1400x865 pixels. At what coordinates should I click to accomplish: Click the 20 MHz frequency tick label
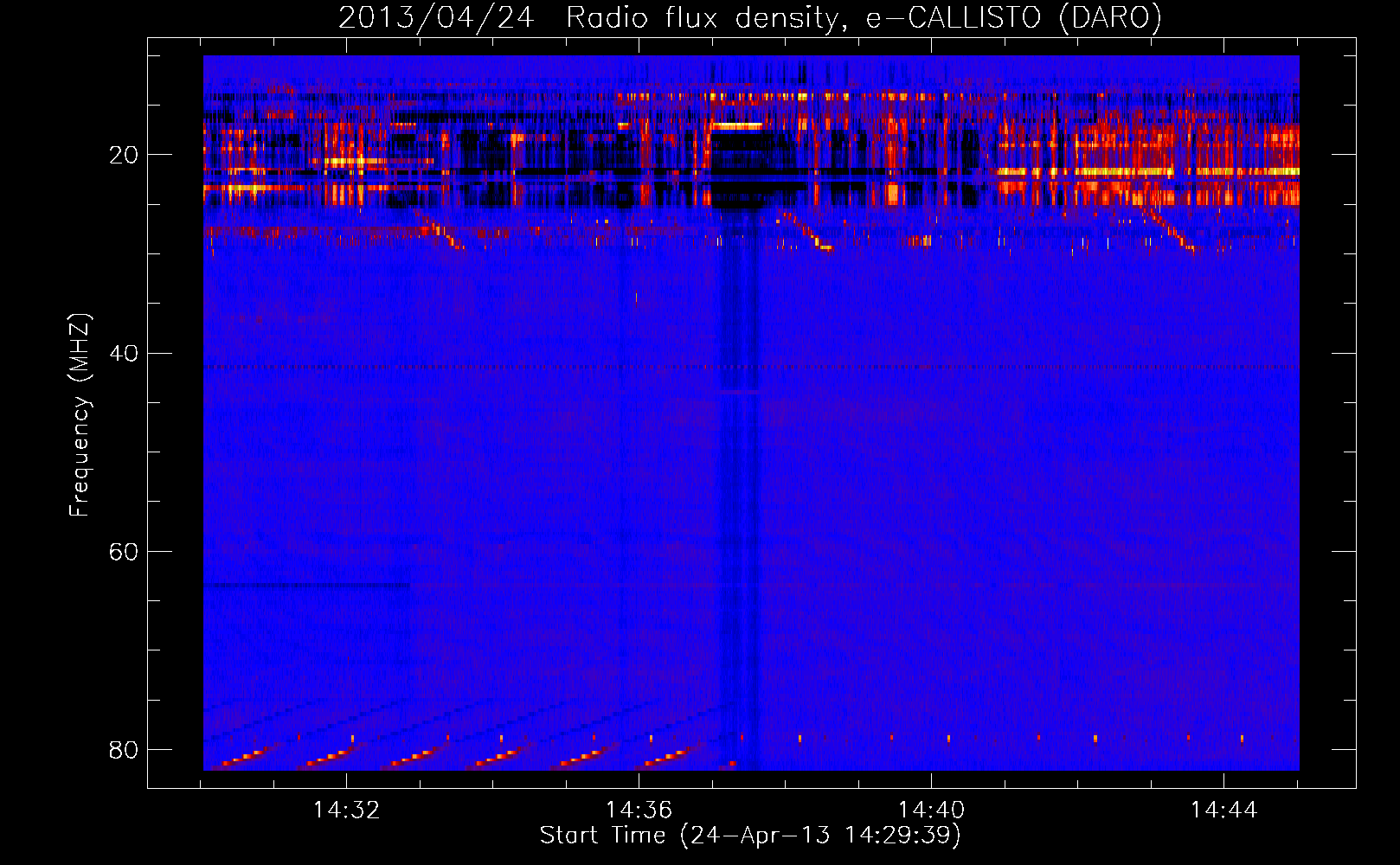[124, 155]
